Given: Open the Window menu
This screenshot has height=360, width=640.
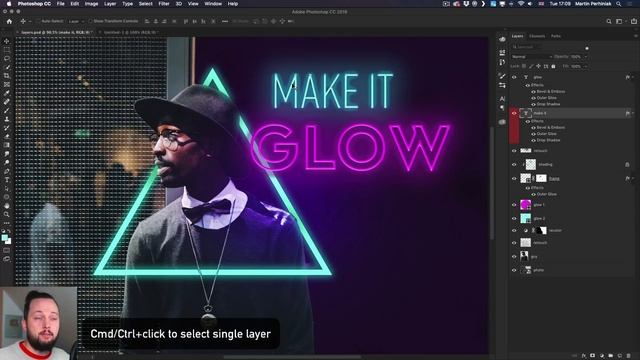Looking at the screenshot, I should tap(213, 4).
